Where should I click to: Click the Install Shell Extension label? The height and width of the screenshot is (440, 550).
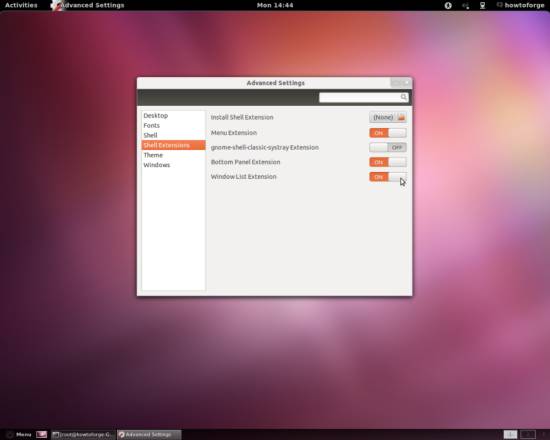point(242,117)
